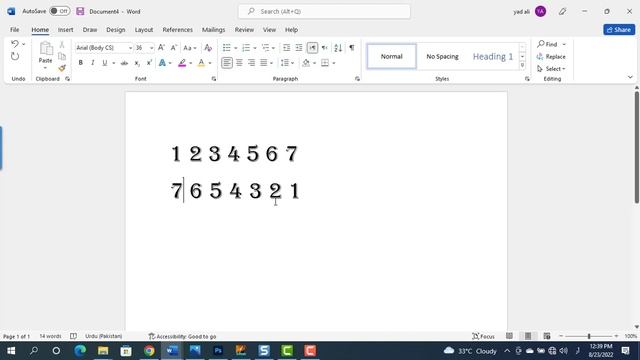Apply strikethrough formatting
The width and height of the screenshot is (640, 360).
coord(124,63)
